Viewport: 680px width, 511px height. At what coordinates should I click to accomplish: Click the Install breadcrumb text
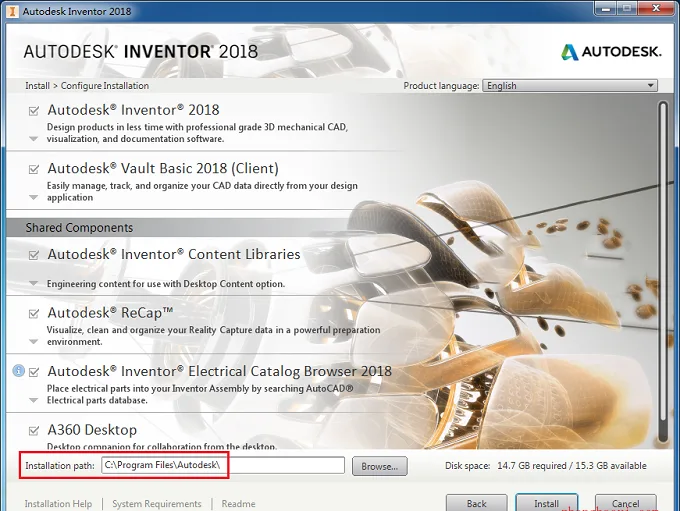click(x=37, y=86)
